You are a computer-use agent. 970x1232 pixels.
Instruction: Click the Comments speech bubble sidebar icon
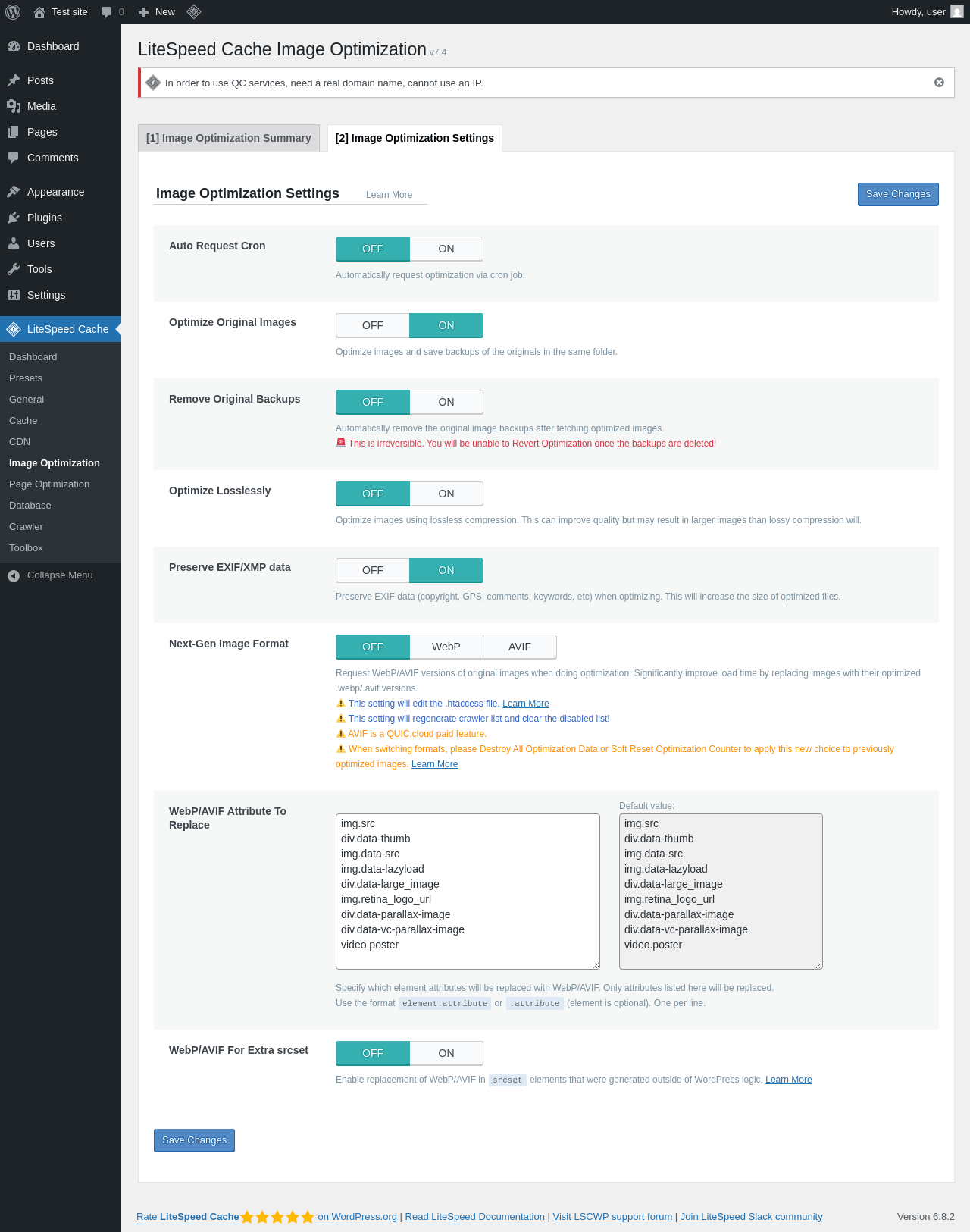pos(14,158)
